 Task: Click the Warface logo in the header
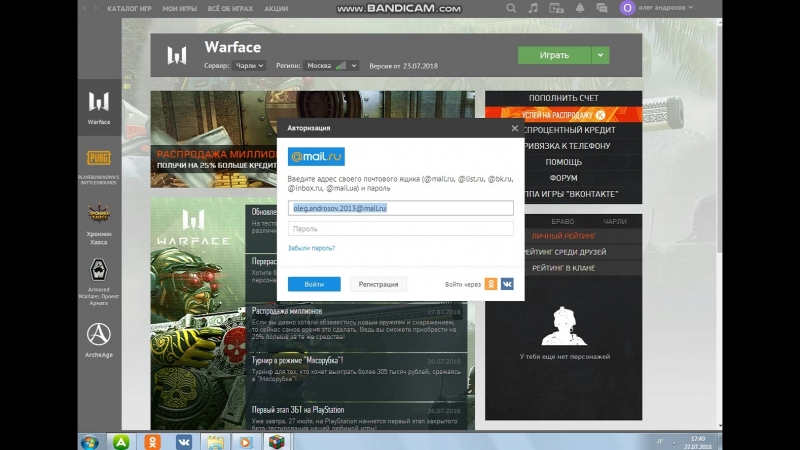[177, 55]
